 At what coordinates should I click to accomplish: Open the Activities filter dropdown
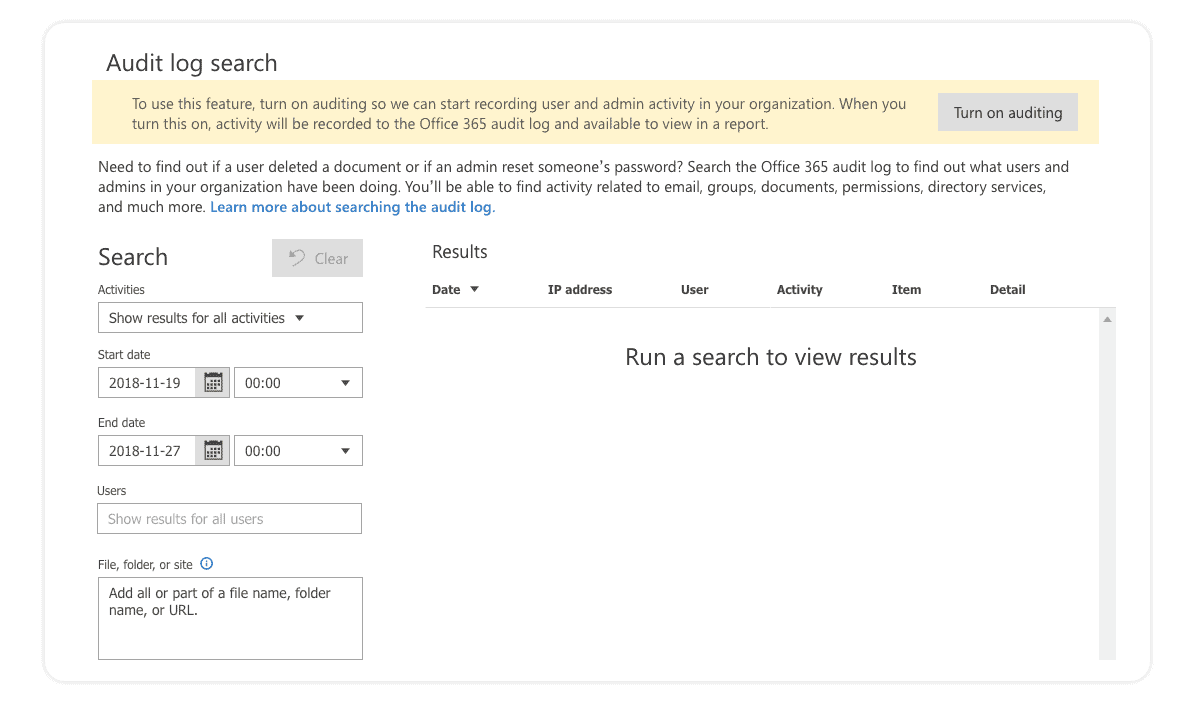pos(230,317)
